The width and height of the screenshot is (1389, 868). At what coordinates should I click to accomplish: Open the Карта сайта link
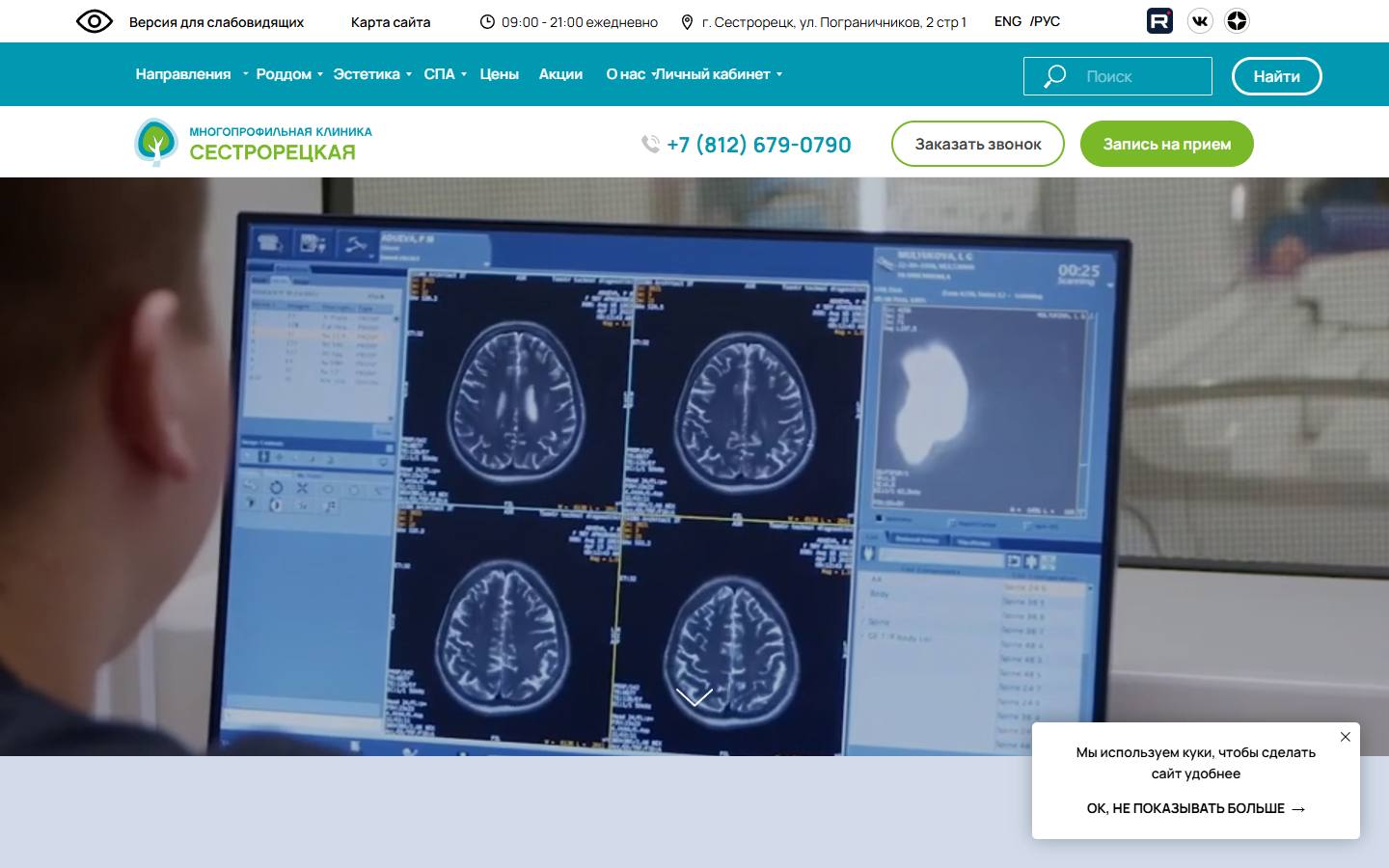point(391,22)
